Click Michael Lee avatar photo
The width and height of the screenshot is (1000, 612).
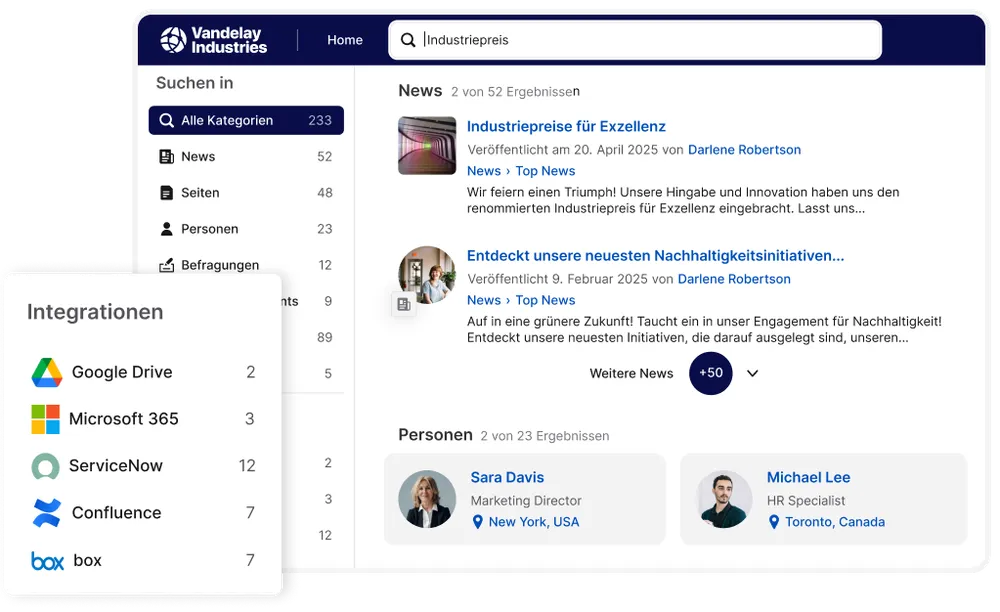724,499
